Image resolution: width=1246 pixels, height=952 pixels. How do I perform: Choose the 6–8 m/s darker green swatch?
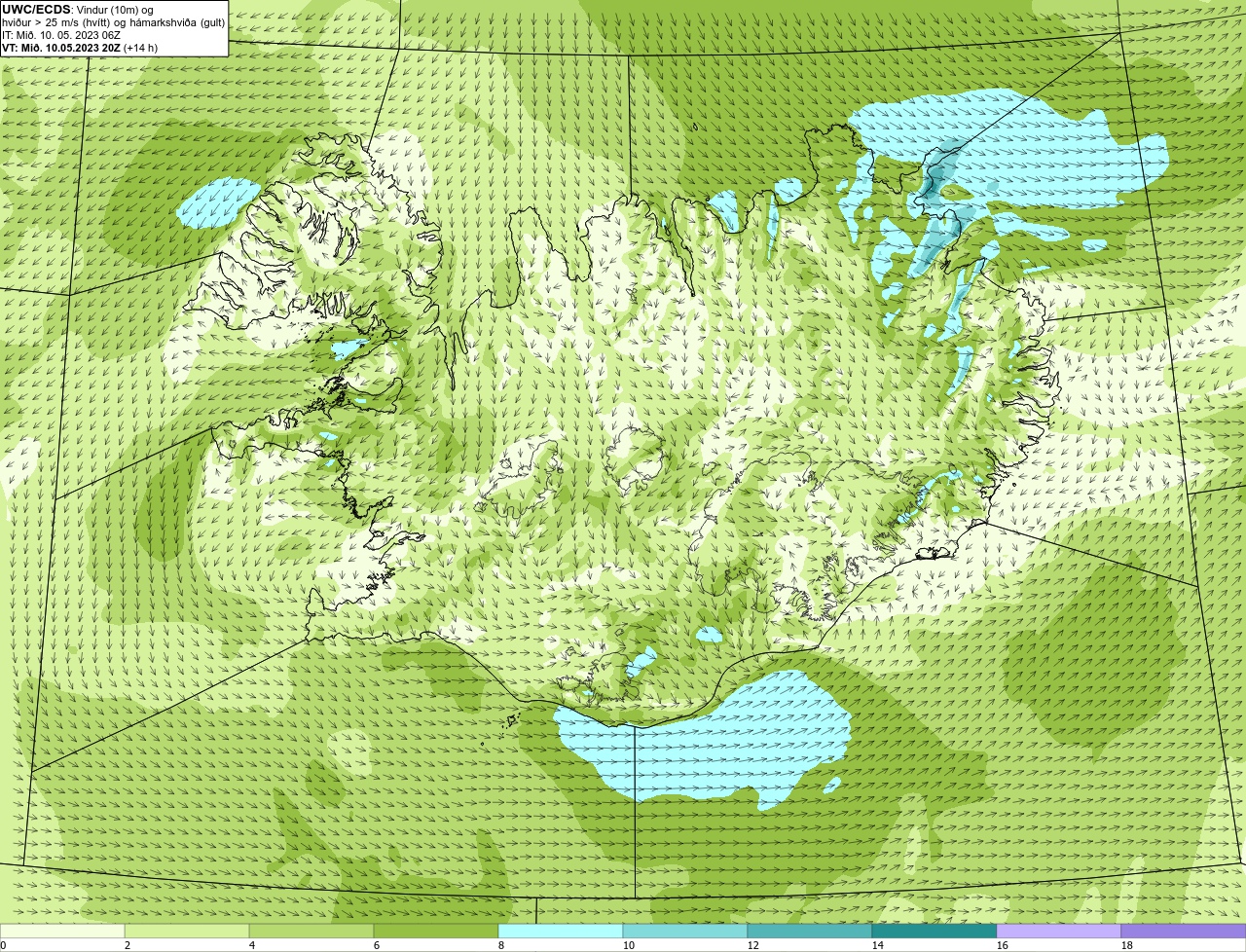tap(436, 932)
